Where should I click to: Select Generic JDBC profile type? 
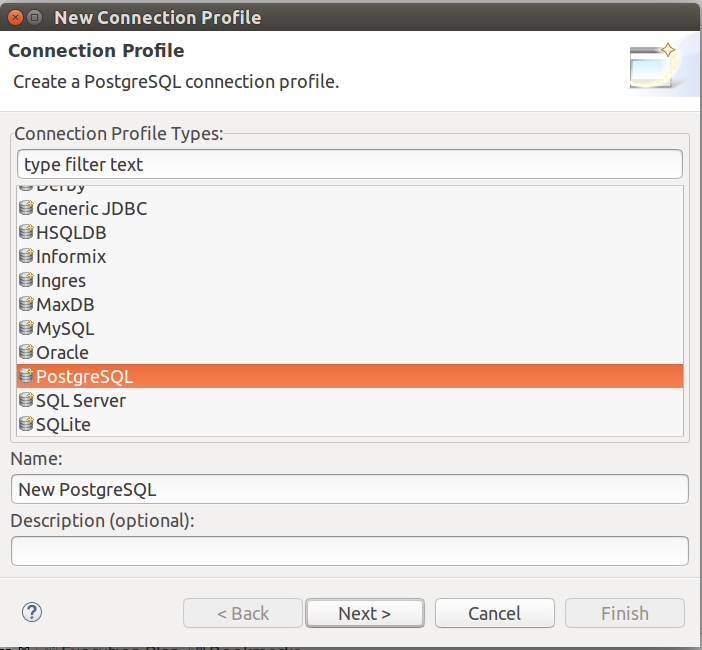click(x=350, y=209)
